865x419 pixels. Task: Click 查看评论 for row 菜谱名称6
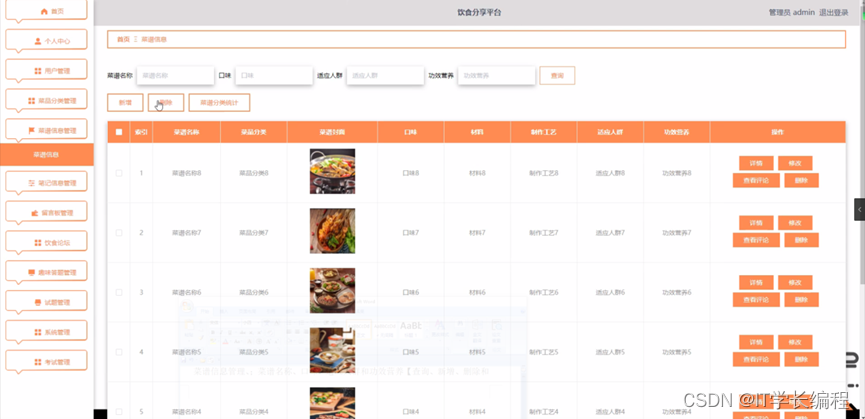[756, 299]
